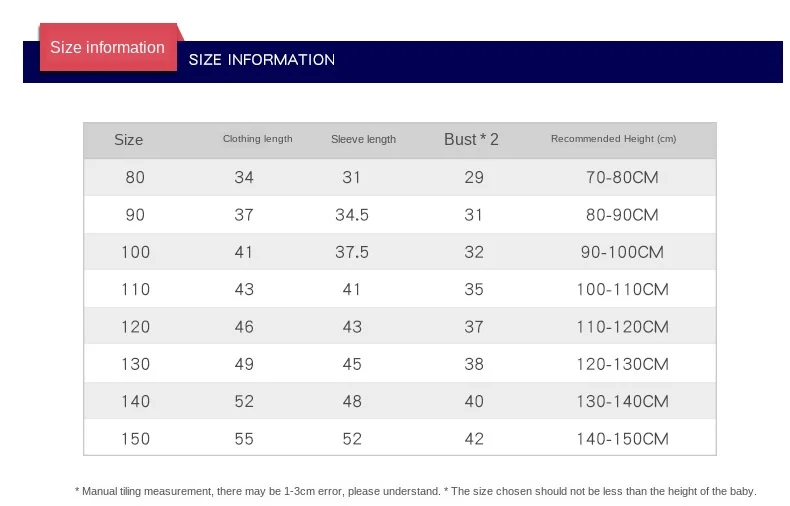Select the Size column header
This screenshot has height=506, width=790.
[x=129, y=140]
